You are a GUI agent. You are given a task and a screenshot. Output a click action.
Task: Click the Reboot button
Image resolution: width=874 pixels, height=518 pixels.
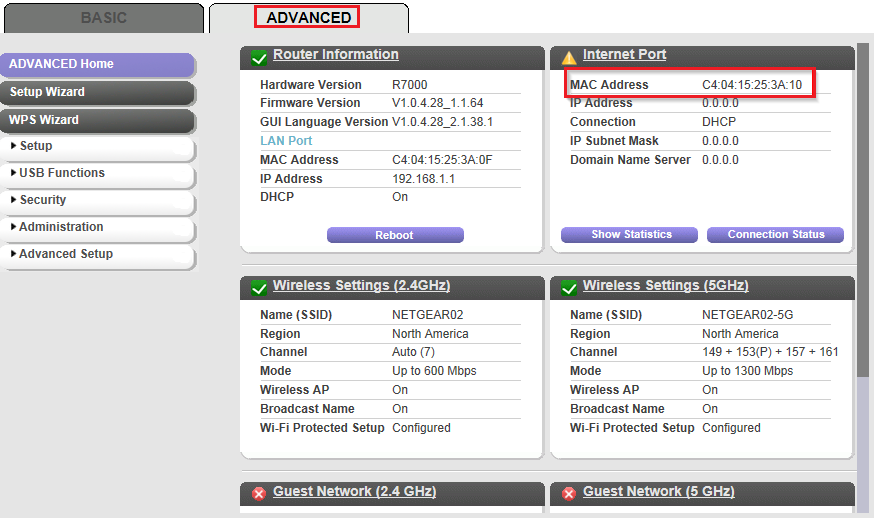(x=395, y=235)
